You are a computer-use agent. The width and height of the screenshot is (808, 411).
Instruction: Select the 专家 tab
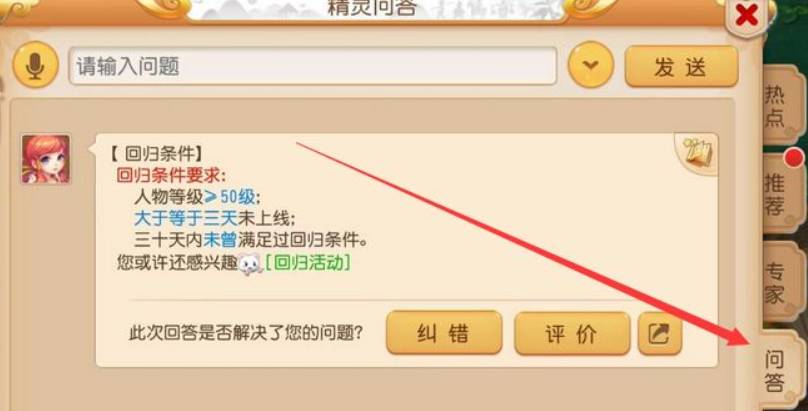tap(775, 283)
